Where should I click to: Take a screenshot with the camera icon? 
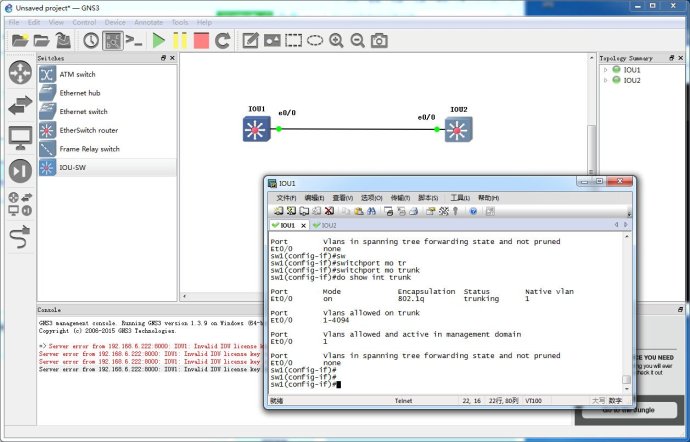pos(379,41)
